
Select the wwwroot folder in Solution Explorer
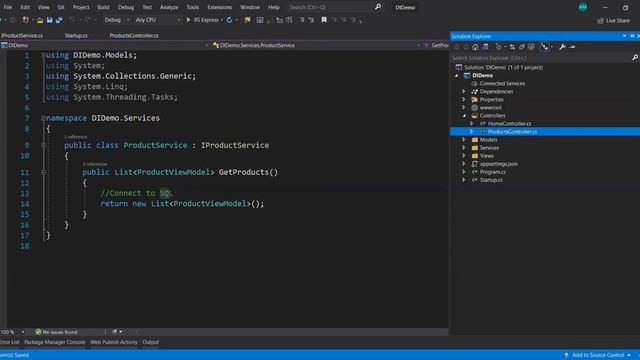pyautogui.click(x=491, y=108)
